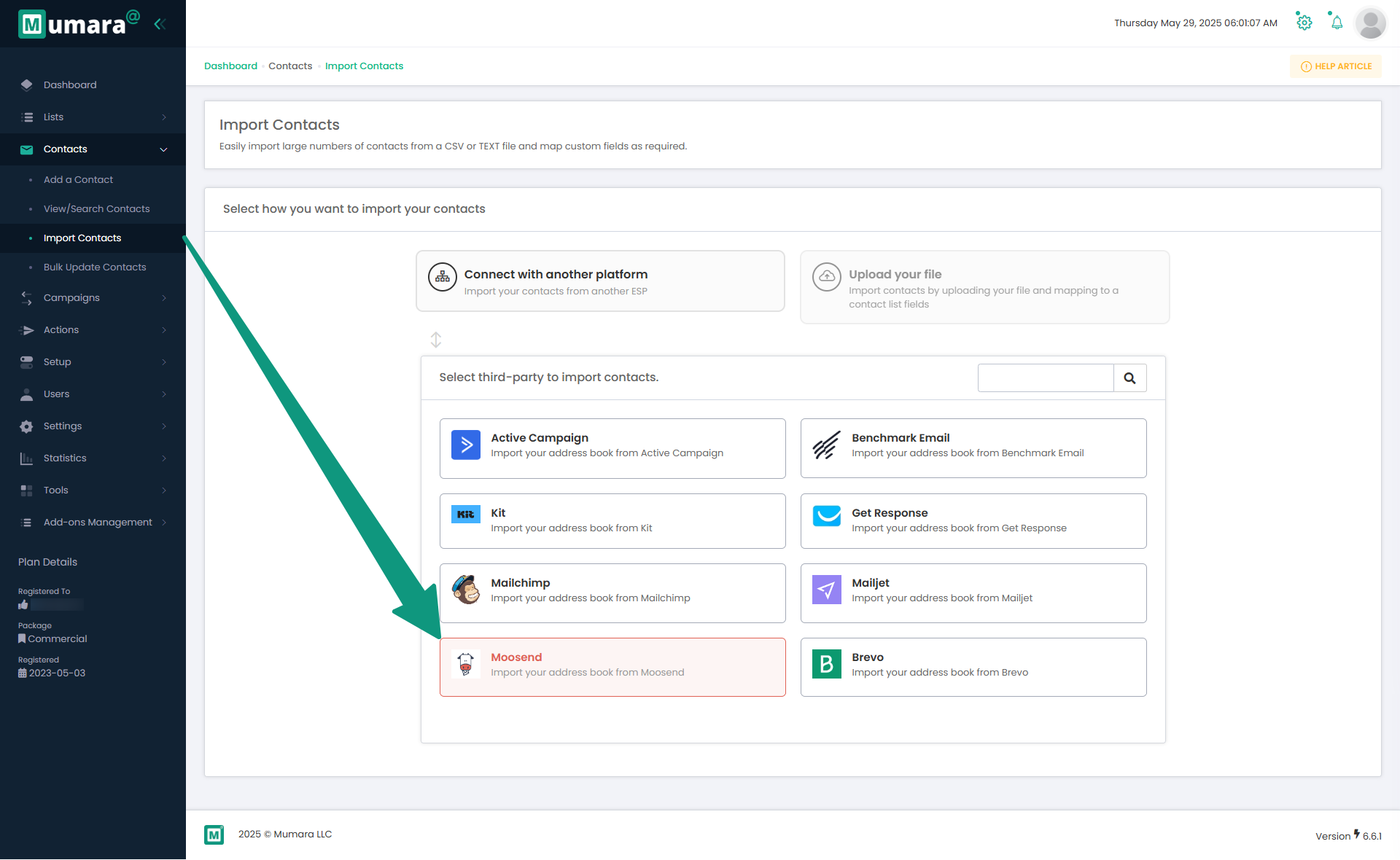Viewport: 1400px width, 860px height.
Task: Click the Mailjet logo icon
Action: point(826,590)
